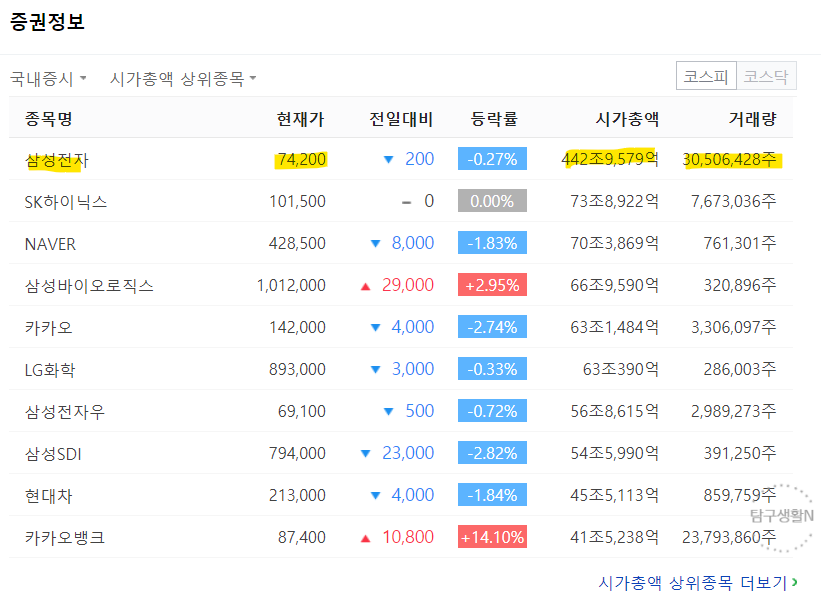Click the -1.83% change badge
The width and height of the screenshot is (821, 597).
492,243
